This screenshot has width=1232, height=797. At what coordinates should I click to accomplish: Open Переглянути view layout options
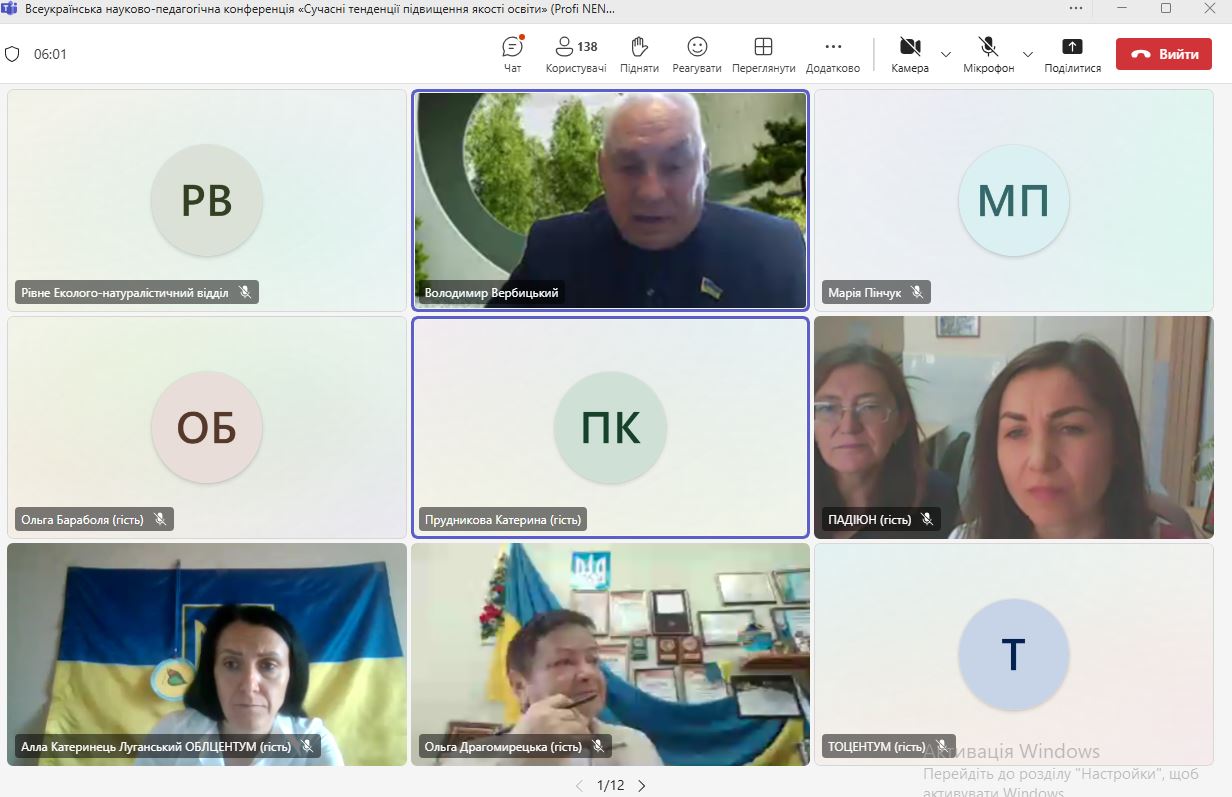tap(763, 47)
